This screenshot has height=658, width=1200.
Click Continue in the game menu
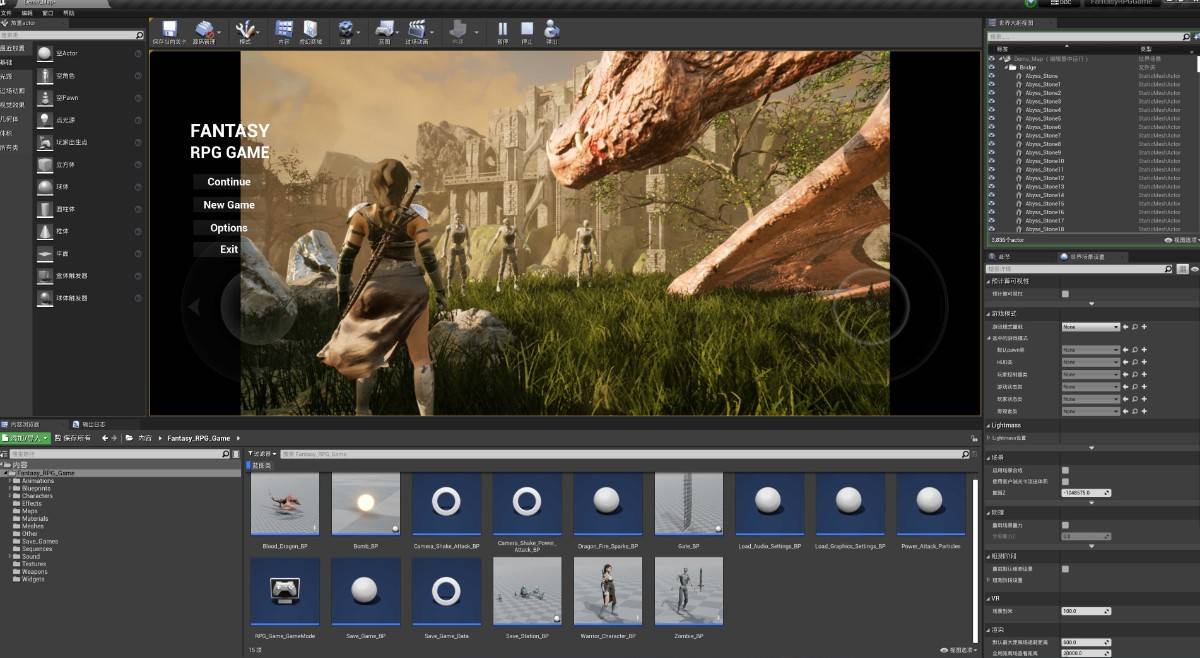(229, 182)
